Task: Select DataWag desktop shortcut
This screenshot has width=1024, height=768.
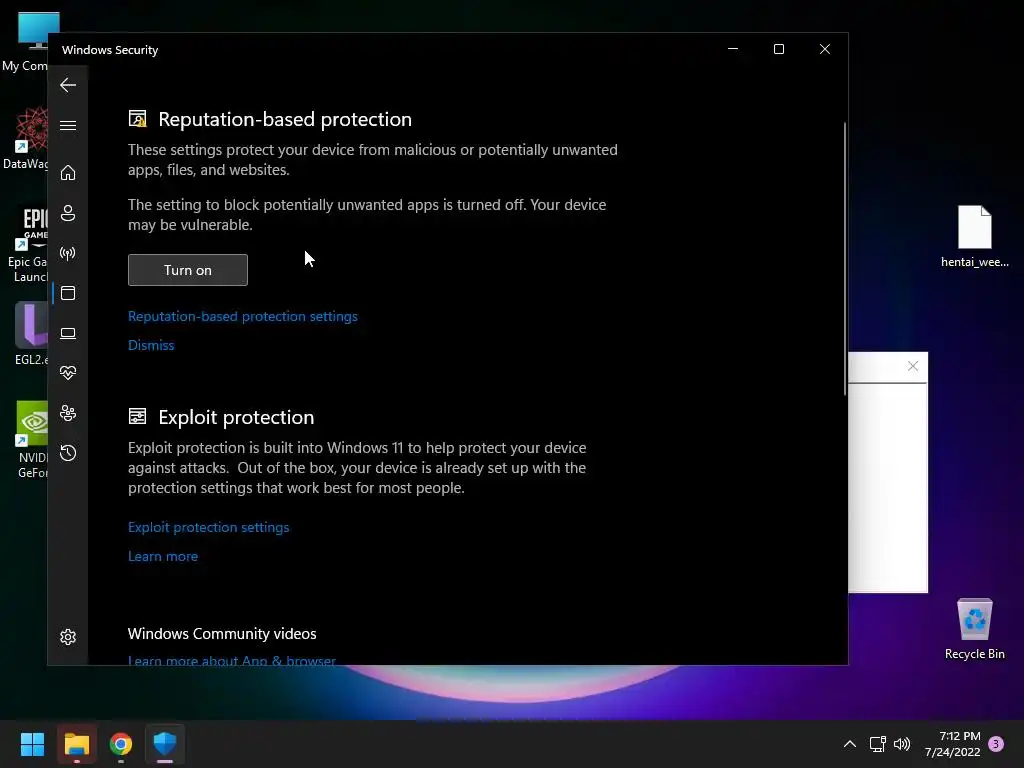Action: pyautogui.click(x=27, y=138)
